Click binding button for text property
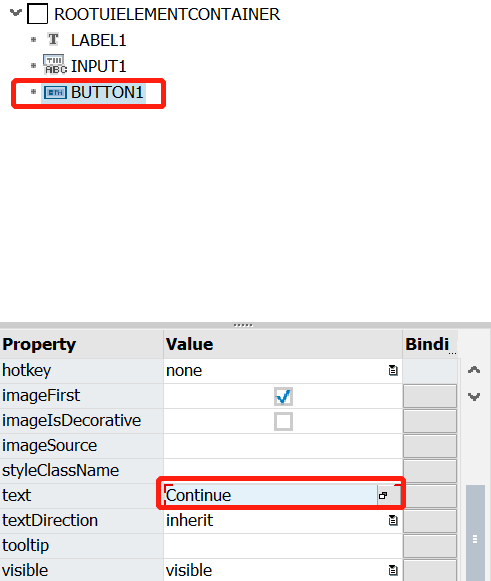 coord(430,495)
